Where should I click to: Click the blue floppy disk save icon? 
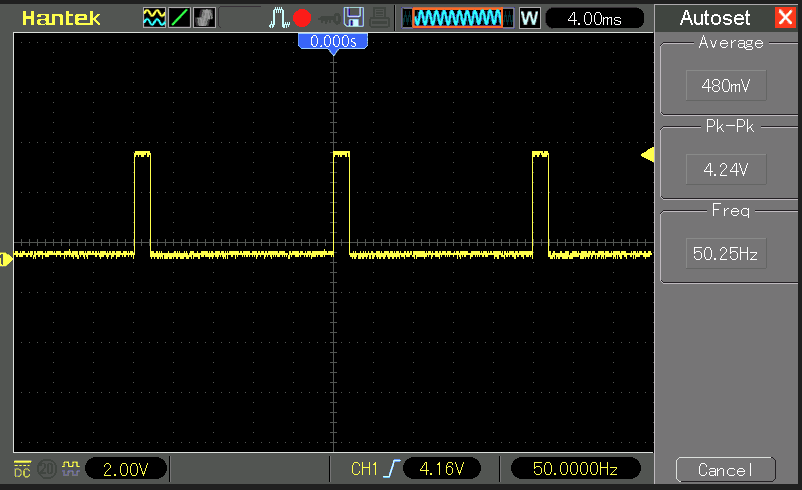(353, 18)
